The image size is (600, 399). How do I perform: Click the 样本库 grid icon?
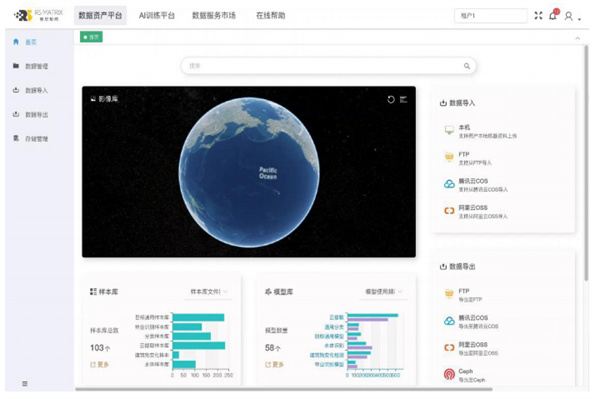93,292
